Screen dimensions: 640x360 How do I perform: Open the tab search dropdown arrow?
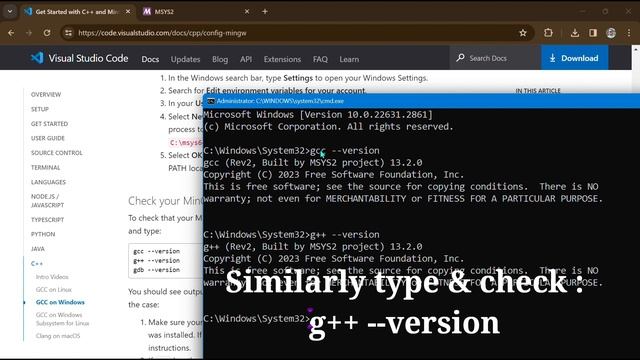click(10, 11)
